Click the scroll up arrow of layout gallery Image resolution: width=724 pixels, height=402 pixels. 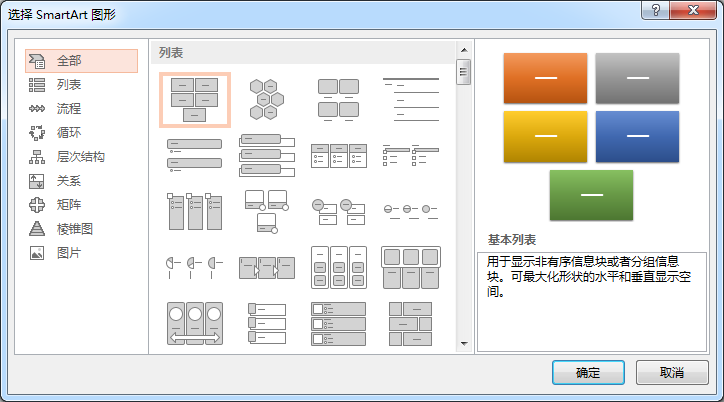tap(464, 50)
